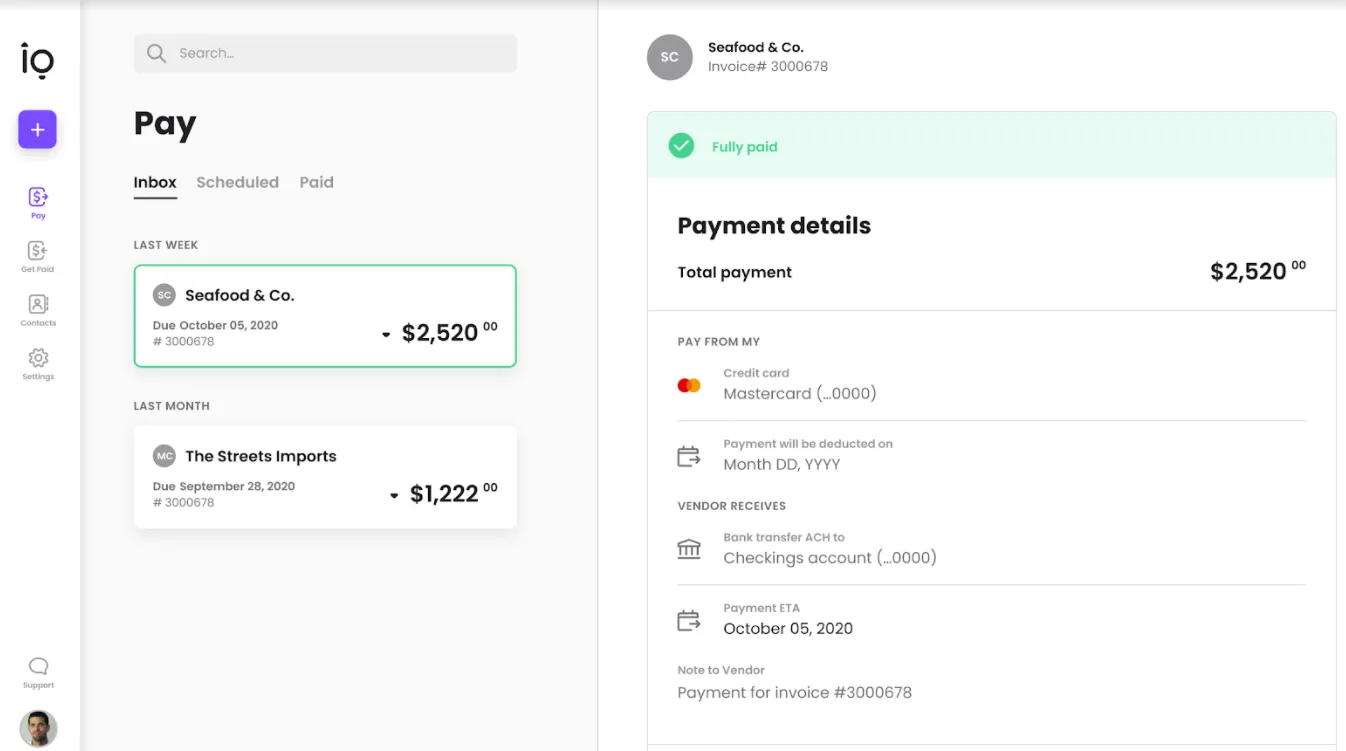The width and height of the screenshot is (1346, 751).
Task: Select The Streets Imports invoice card
Action: point(324,476)
